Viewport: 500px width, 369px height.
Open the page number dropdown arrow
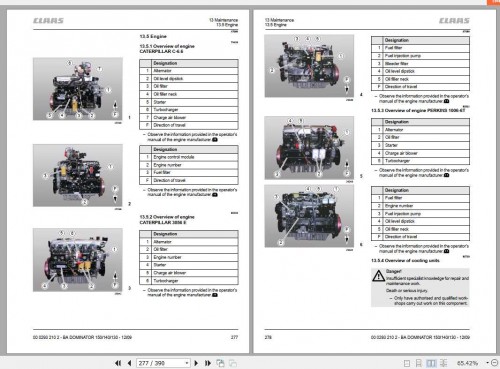pyautogui.click(x=187, y=363)
